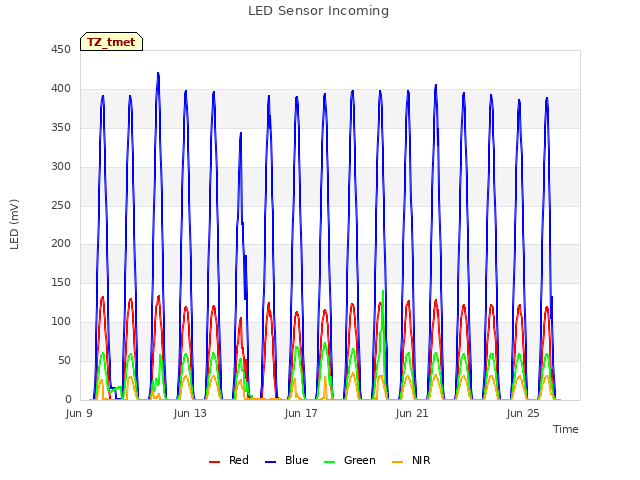Click the chart title LED Sensor Incoming
Image resolution: width=640 pixels, height=480 pixels.
coord(318,11)
